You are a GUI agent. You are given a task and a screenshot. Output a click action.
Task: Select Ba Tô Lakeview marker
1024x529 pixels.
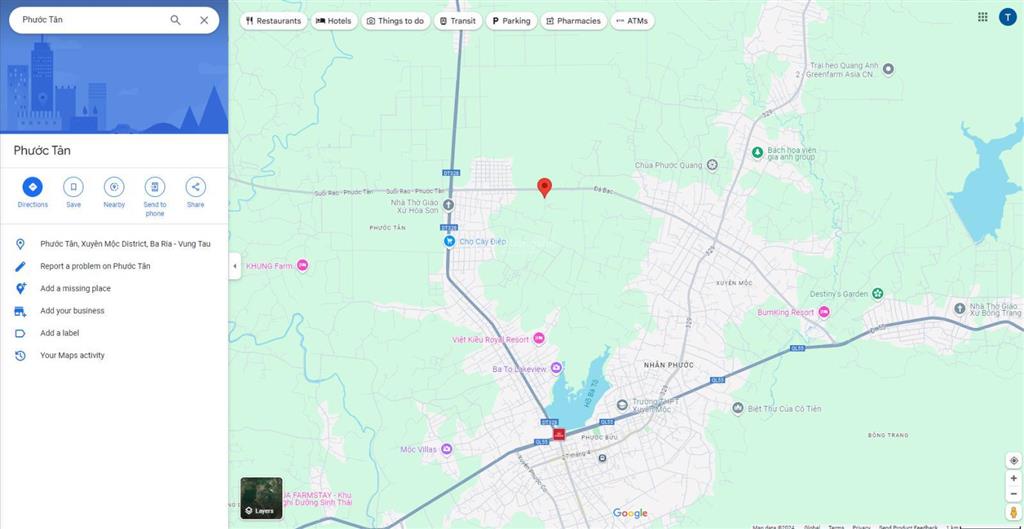coord(556,368)
